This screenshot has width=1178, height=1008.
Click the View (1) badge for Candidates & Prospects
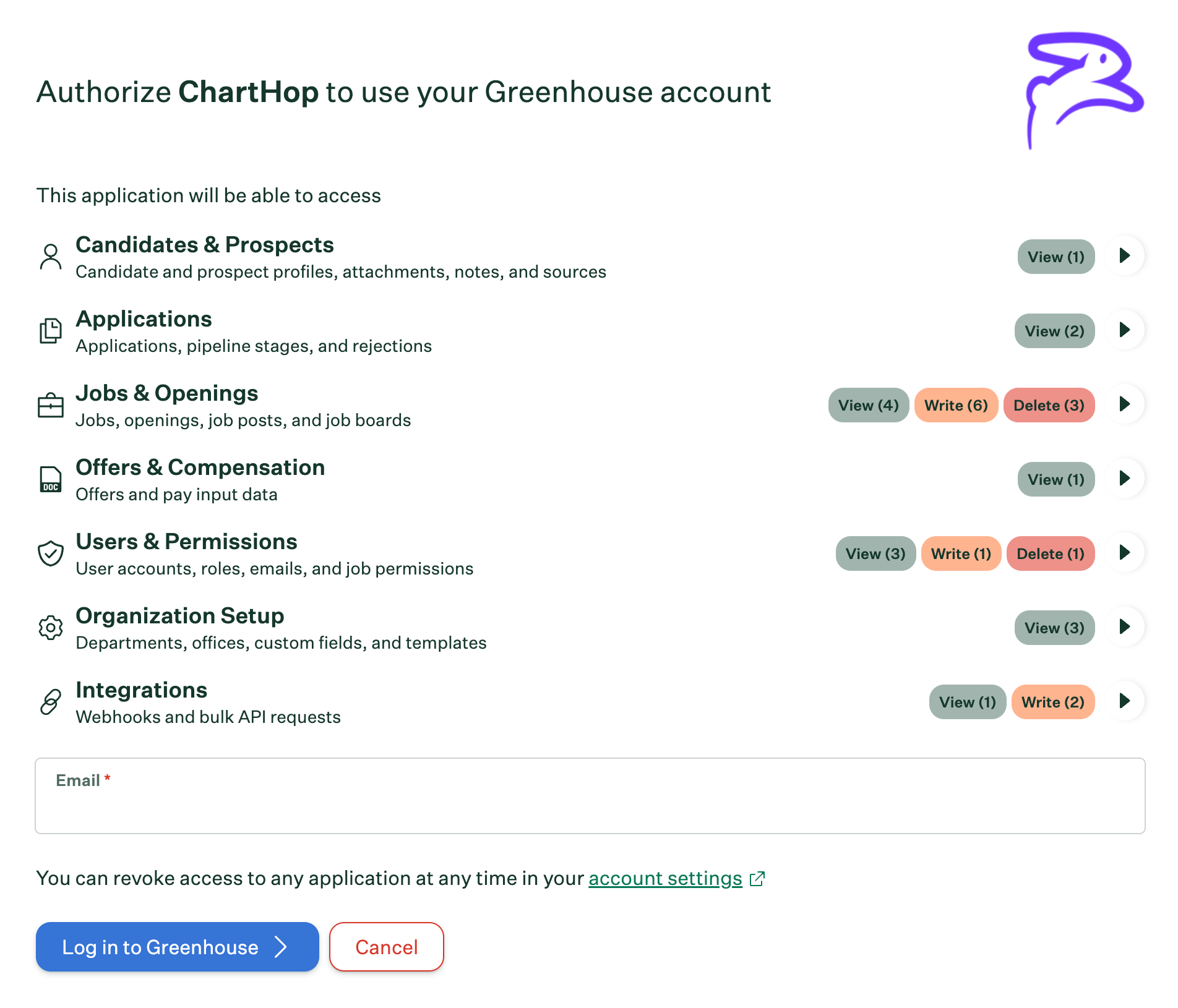pyautogui.click(x=1056, y=257)
